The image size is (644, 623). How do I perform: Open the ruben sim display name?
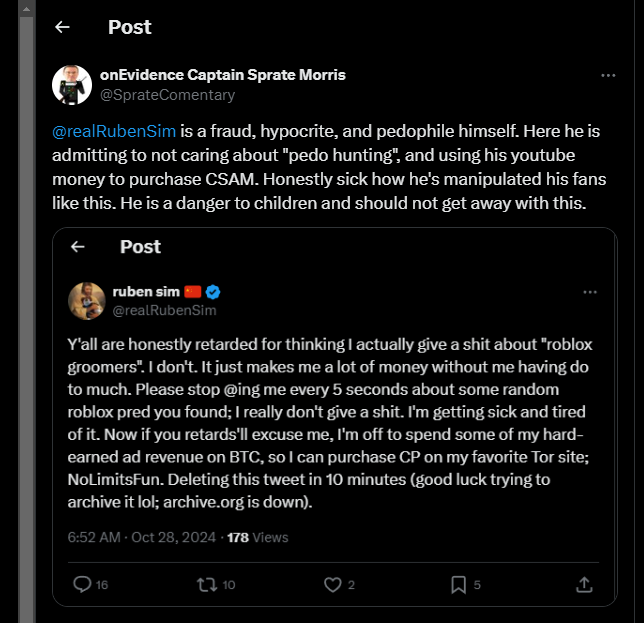146,292
